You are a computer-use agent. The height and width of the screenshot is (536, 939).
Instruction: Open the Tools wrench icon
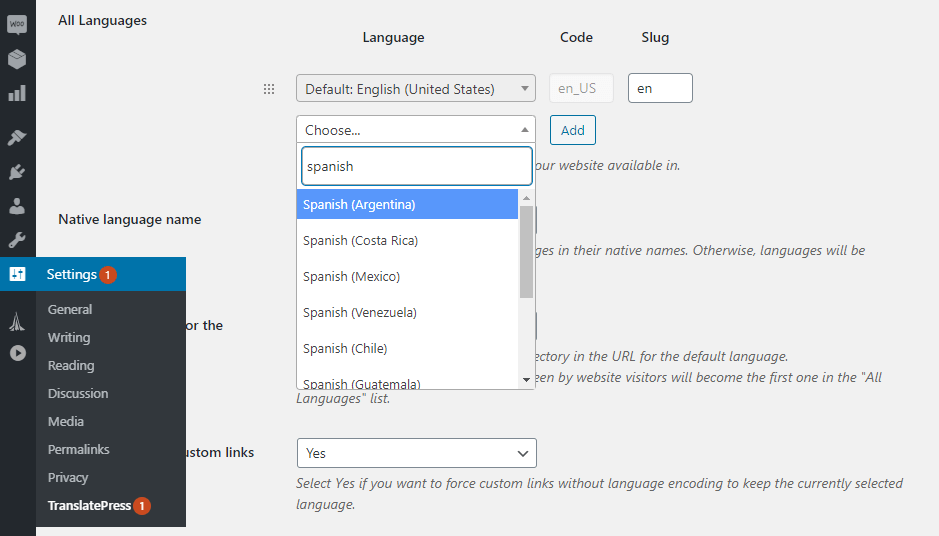[x=17, y=240]
